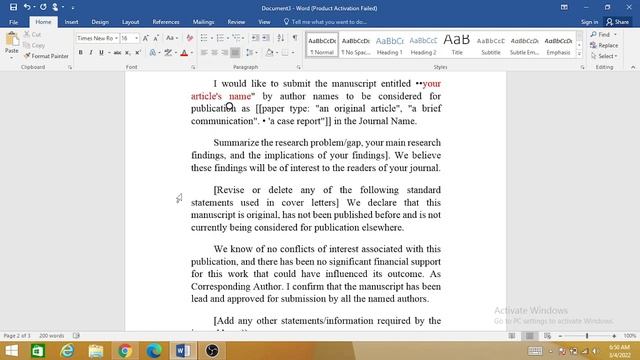Open Ribbon Display Options icon
Image resolution: width=640 pixels, height=360 pixels.
(x=564, y=7)
